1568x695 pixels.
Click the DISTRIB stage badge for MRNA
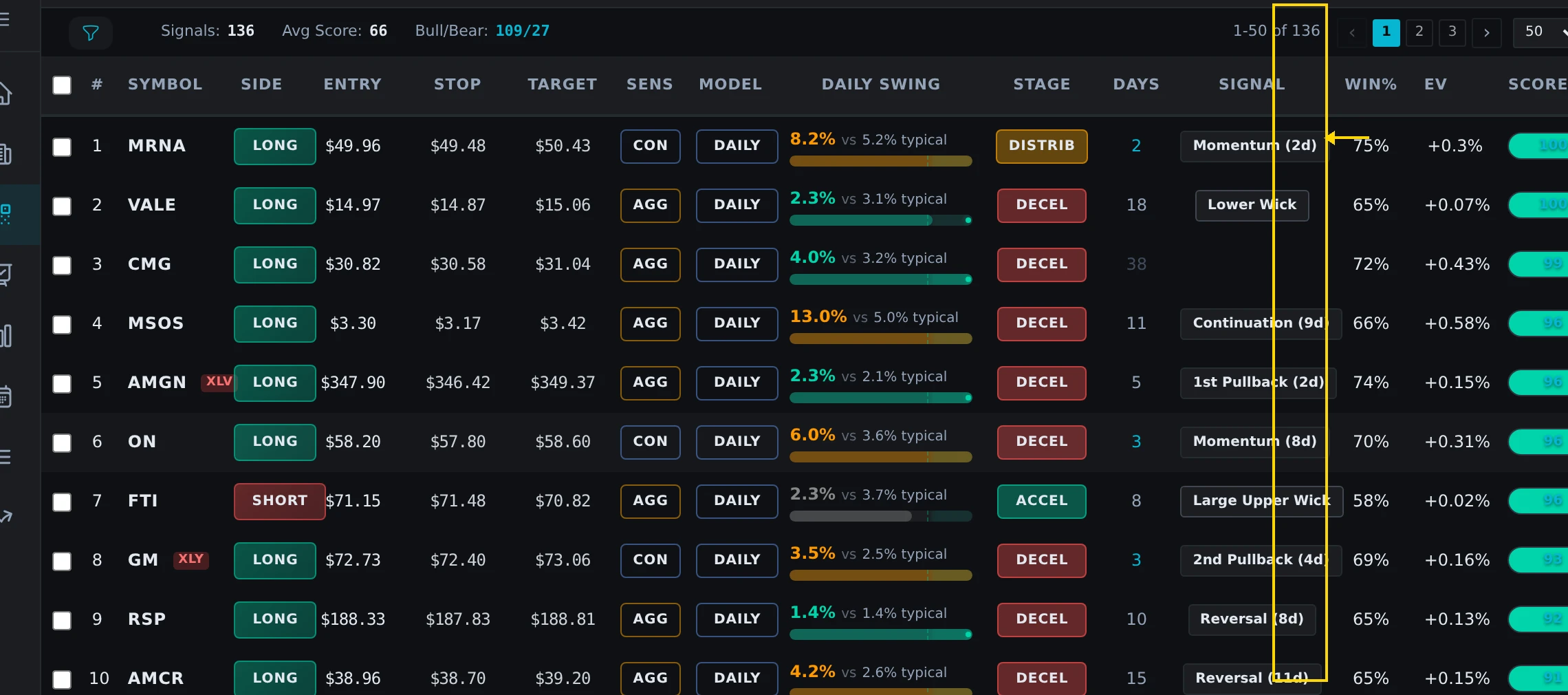(1041, 146)
